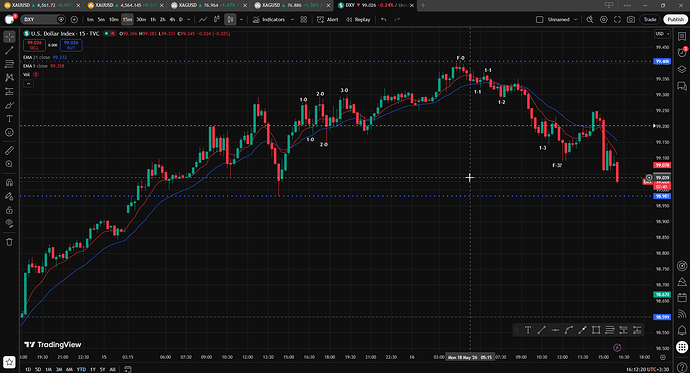This screenshot has height=373, width=690.
Task: Open the notifications bell icon
Action: (x=682, y=330)
